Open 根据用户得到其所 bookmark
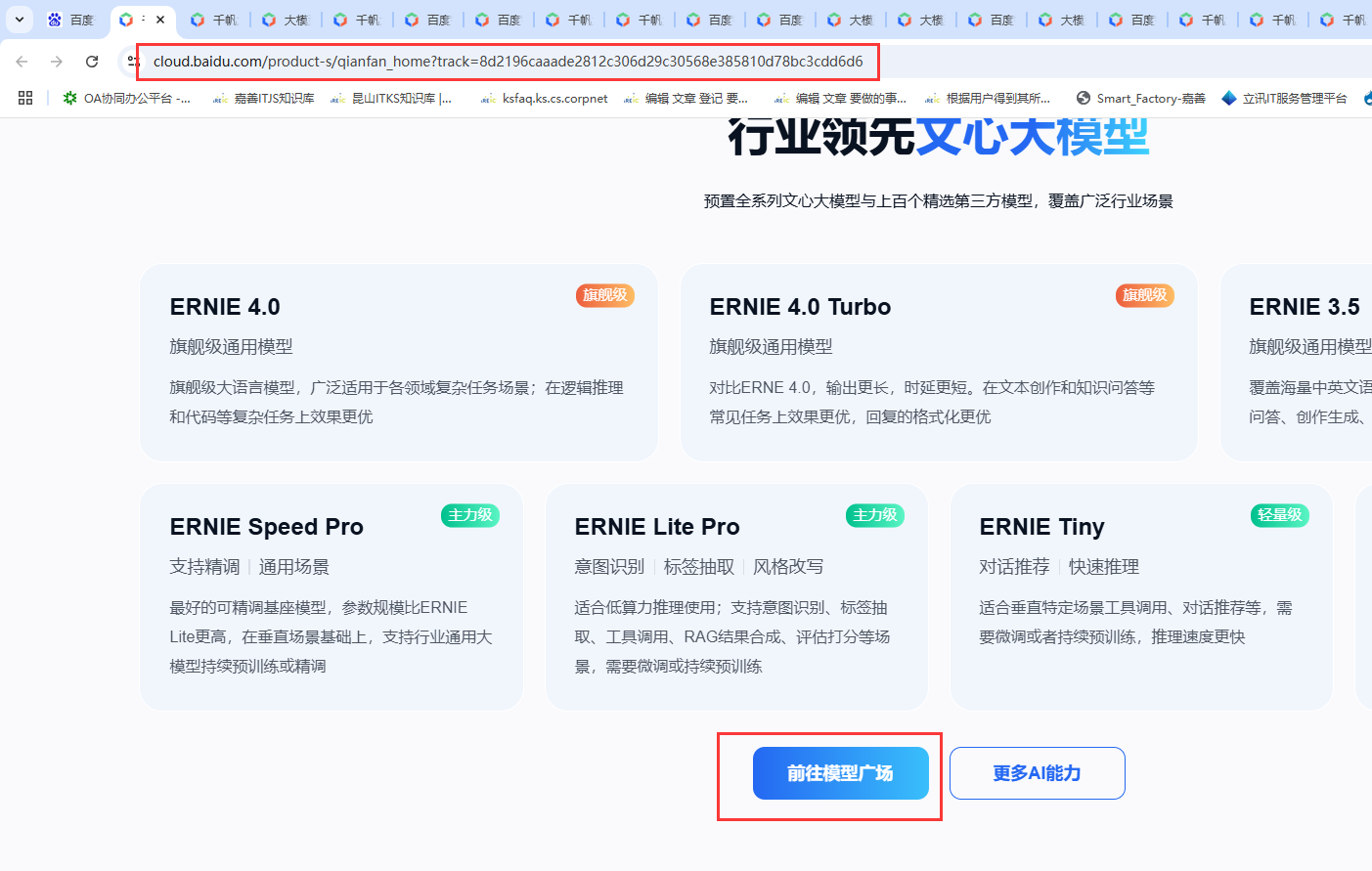 [988, 98]
